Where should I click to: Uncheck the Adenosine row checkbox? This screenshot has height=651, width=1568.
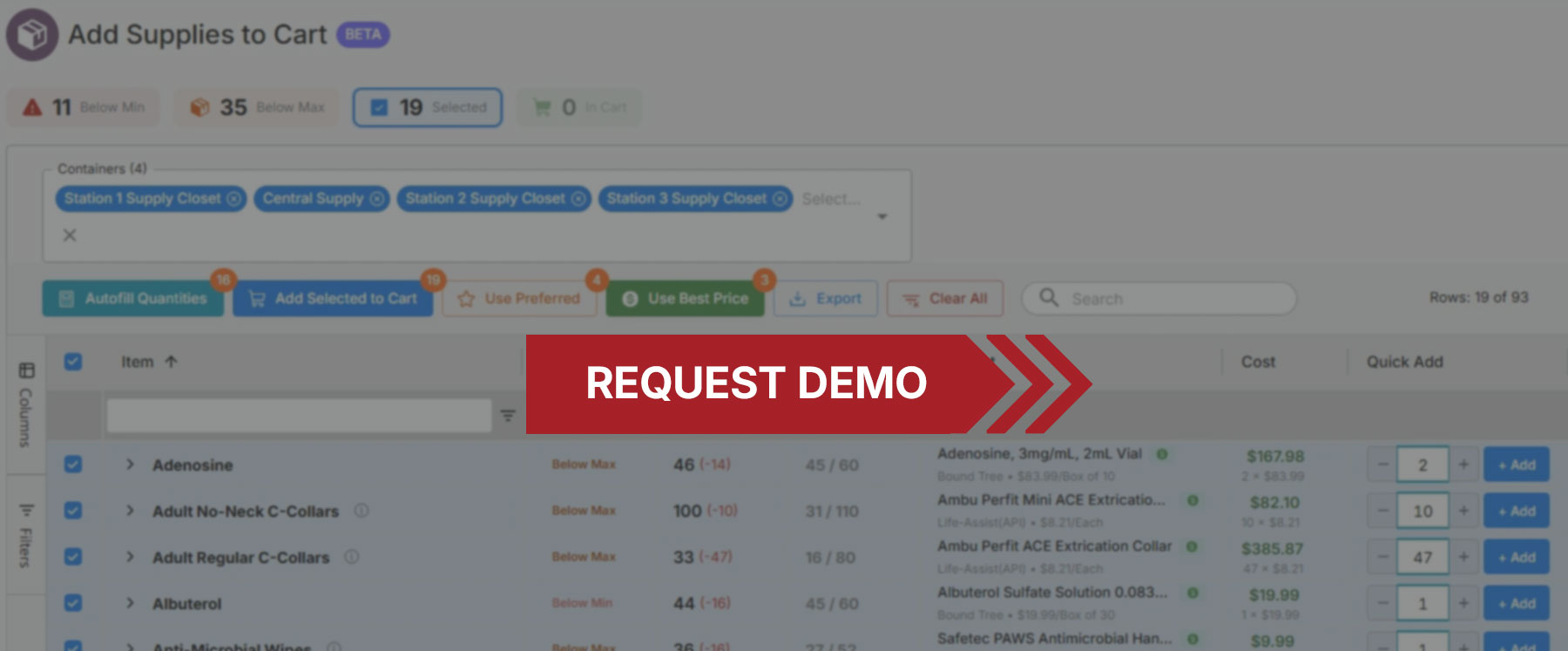pos(73,465)
